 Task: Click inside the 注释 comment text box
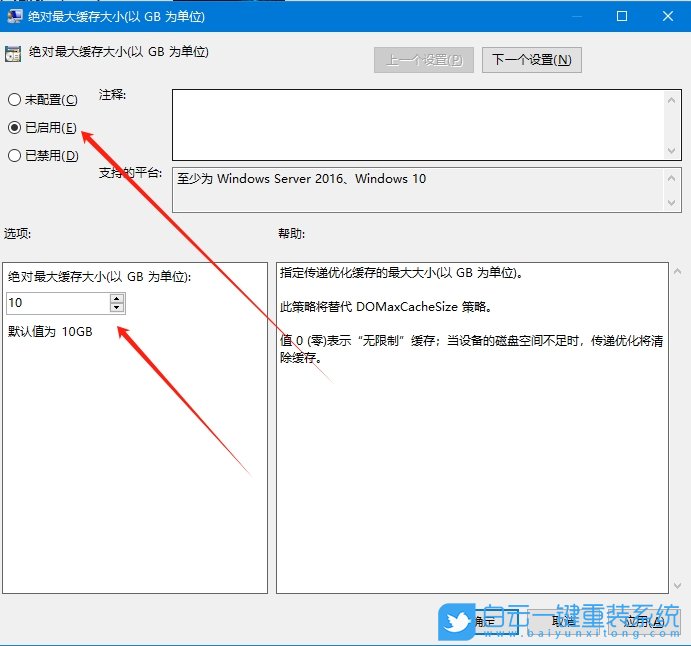pos(418,125)
